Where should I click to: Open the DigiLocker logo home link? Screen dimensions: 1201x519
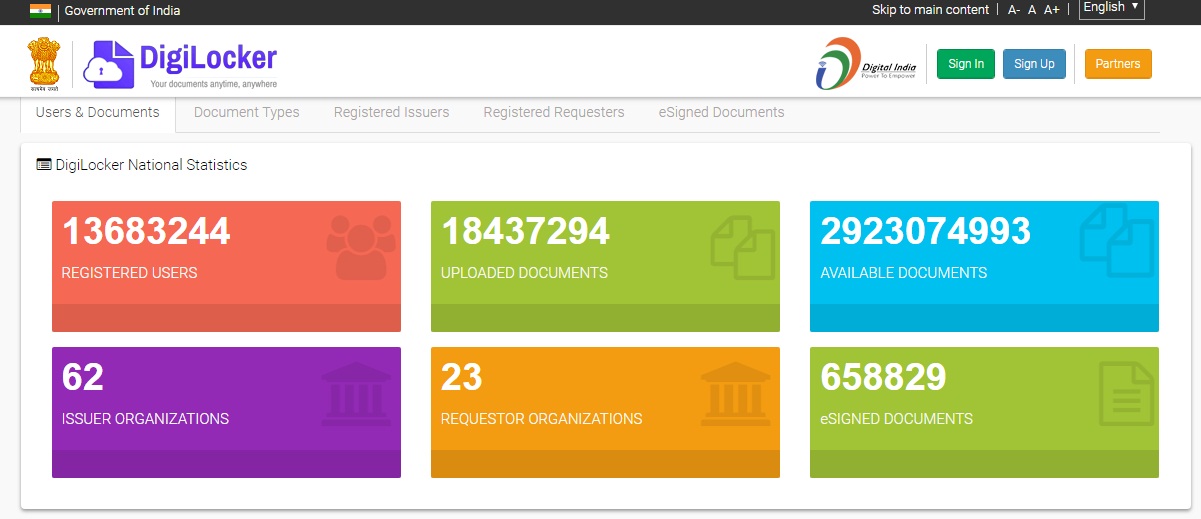point(181,65)
